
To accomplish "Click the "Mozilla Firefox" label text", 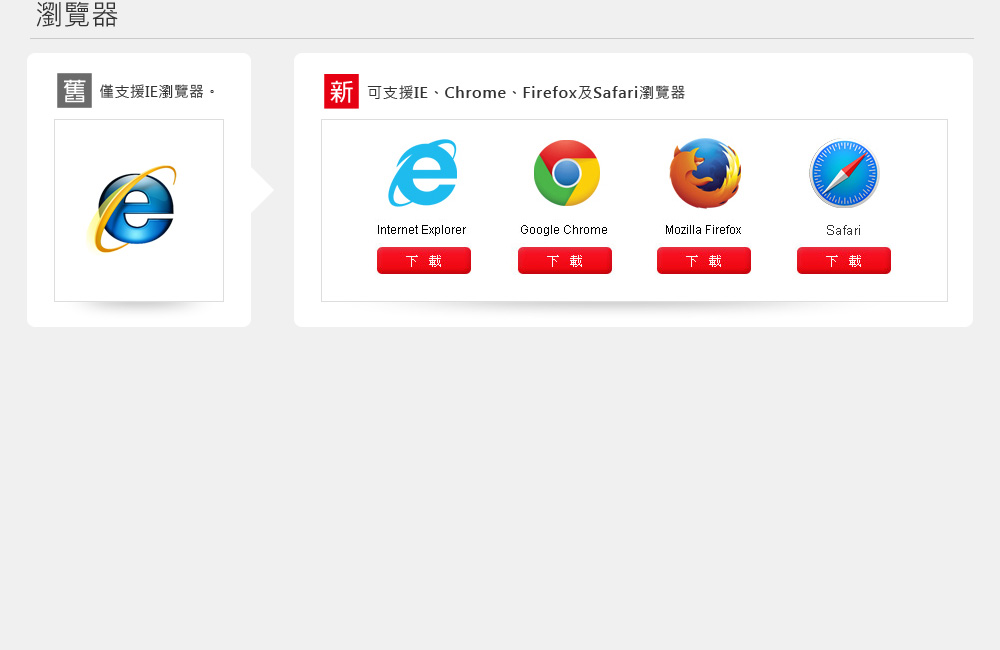I will click(x=703, y=230).
